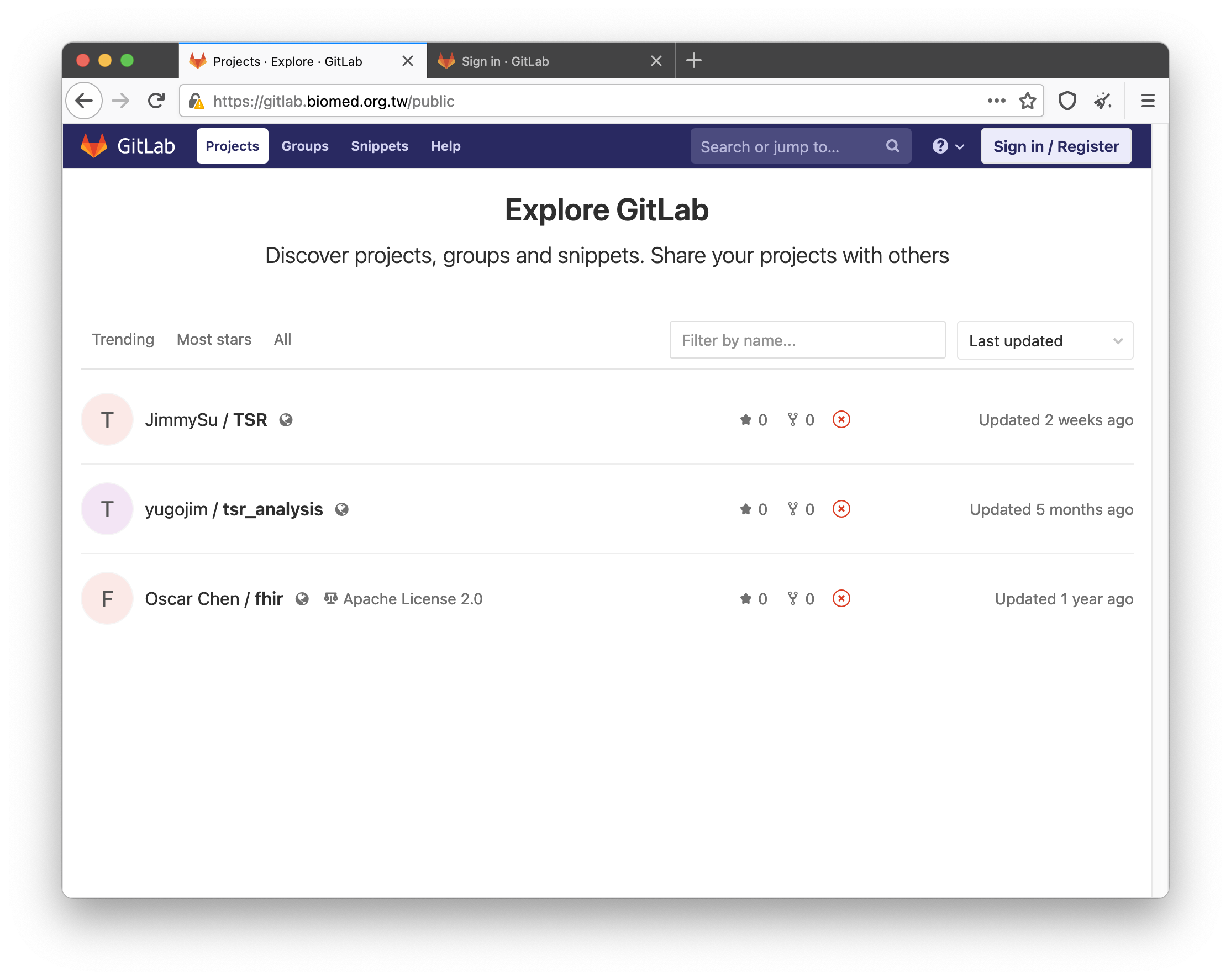
Task: Click the fork count icon for TSR
Action: tap(792, 419)
